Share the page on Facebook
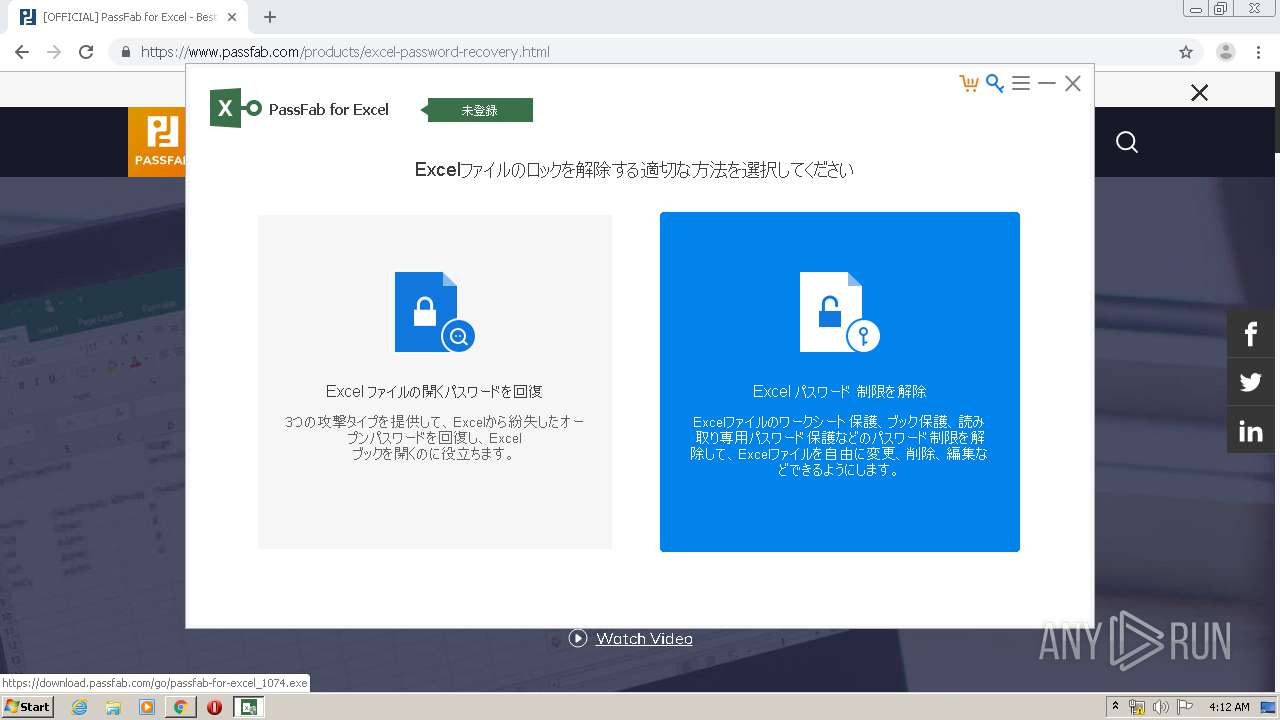This screenshot has height=720, width=1280. [x=1251, y=333]
